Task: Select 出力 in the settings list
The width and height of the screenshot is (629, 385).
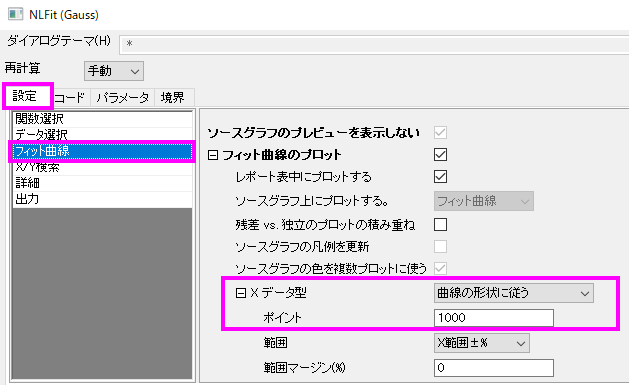Action: tap(102, 199)
